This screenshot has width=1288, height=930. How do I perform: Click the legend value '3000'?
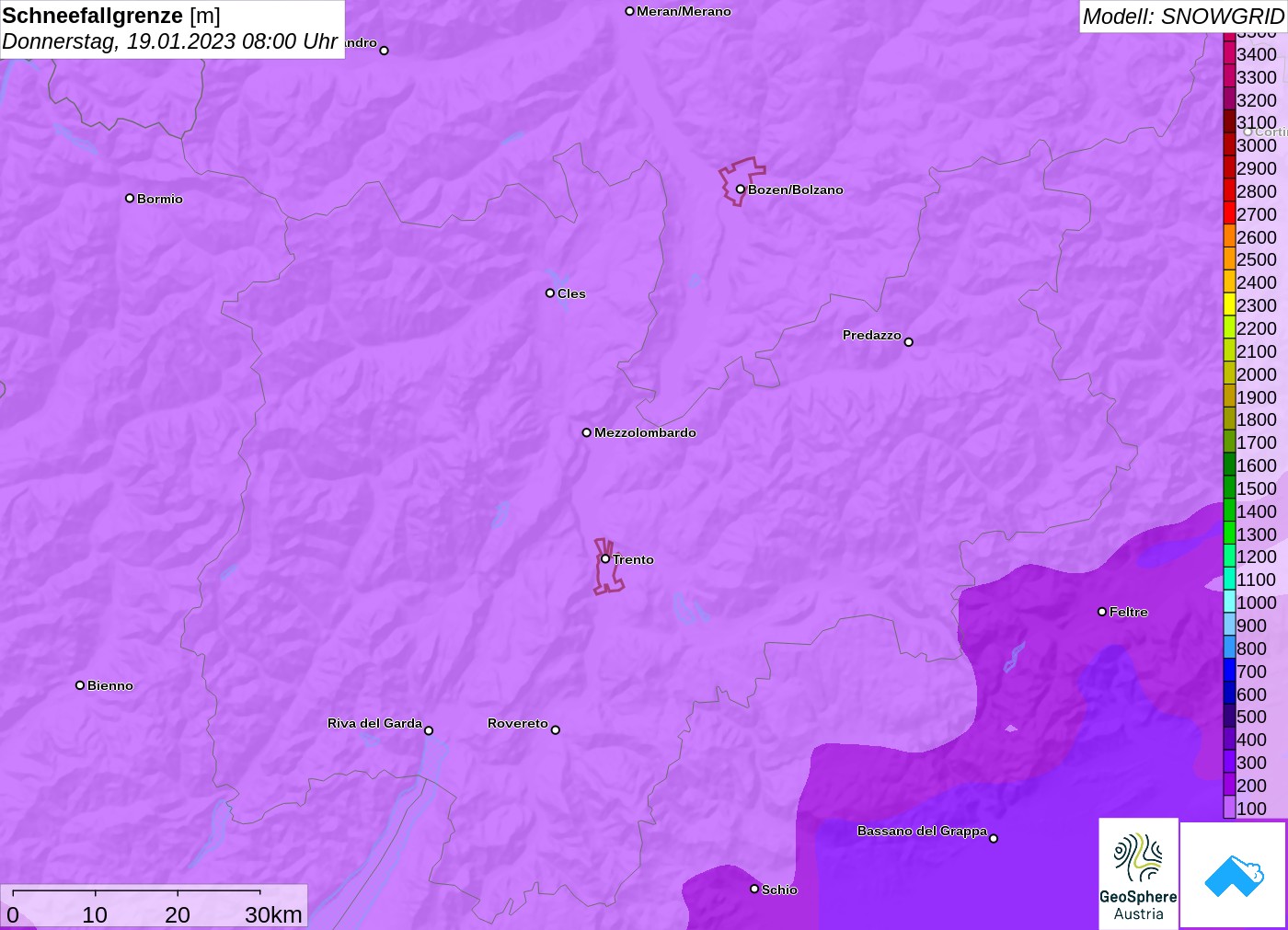[1257, 145]
